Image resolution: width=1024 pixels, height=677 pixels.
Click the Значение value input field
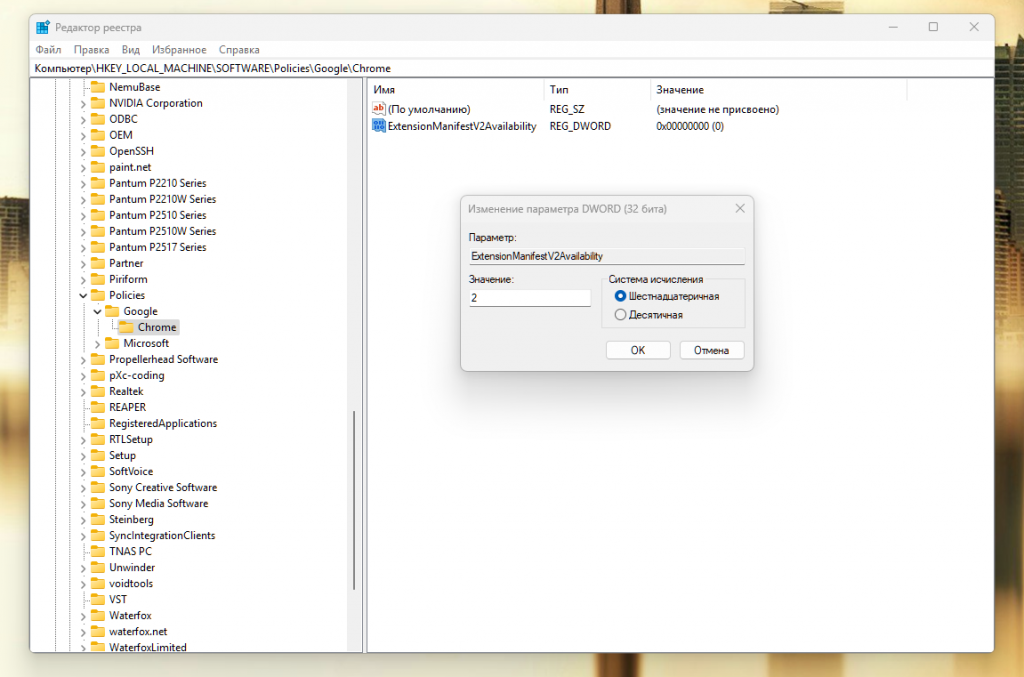(530, 298)
